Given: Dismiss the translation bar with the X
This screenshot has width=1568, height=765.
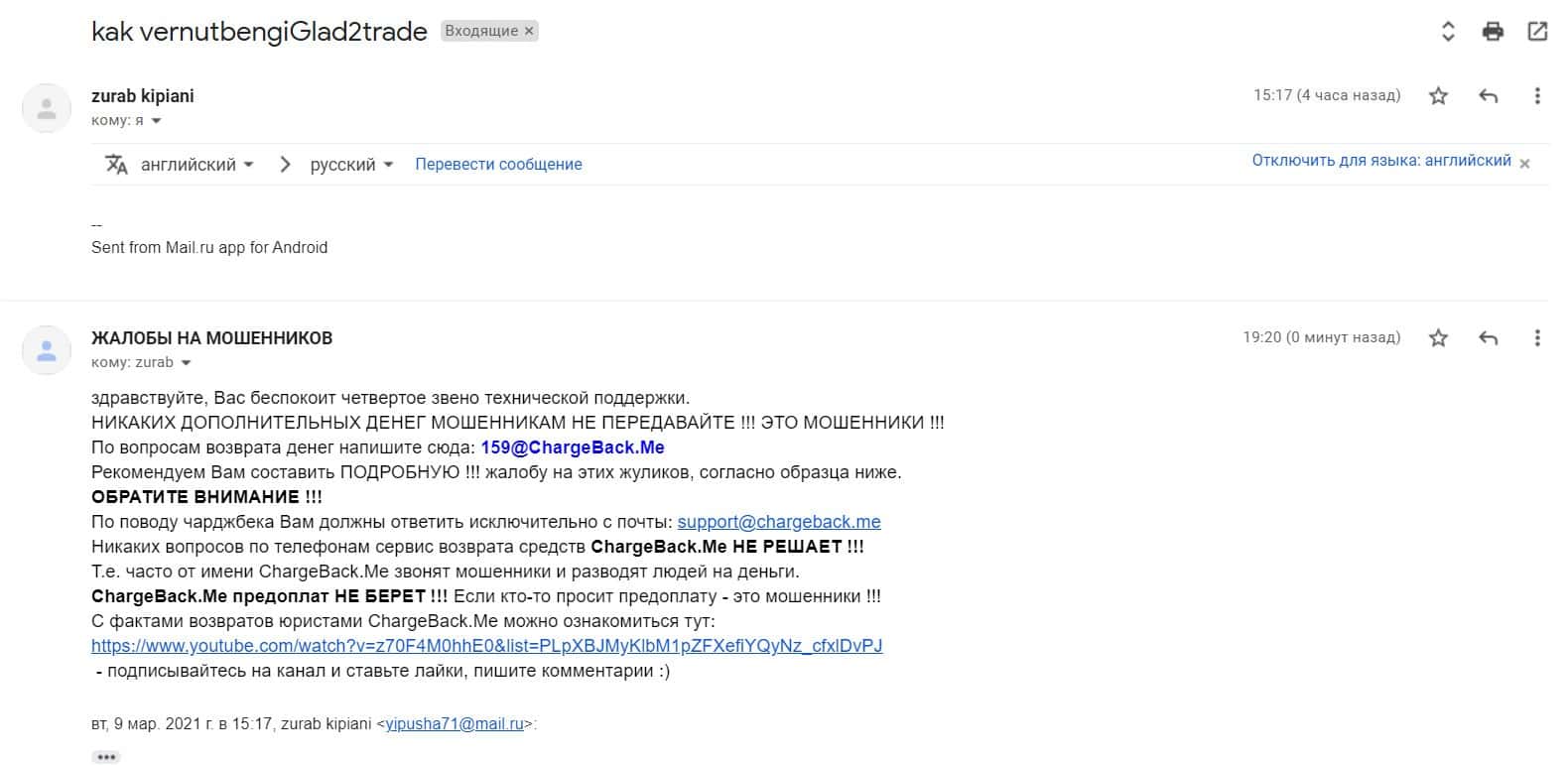Looking at the screenshot, I should pos(1525,164).
